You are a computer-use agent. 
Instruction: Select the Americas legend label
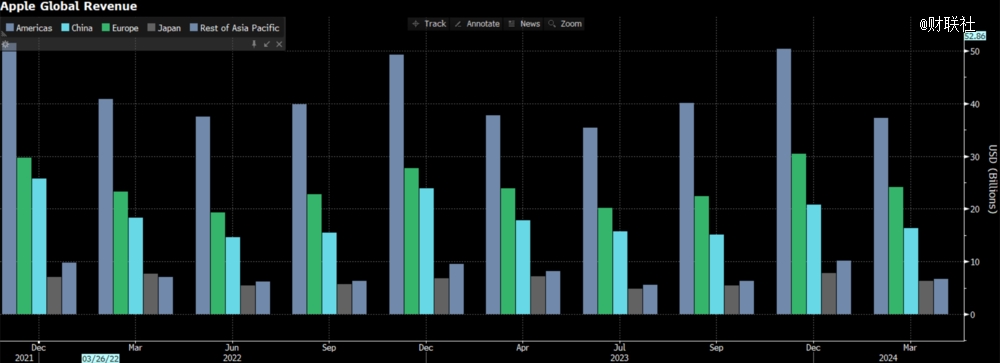(x=34, y=28)
